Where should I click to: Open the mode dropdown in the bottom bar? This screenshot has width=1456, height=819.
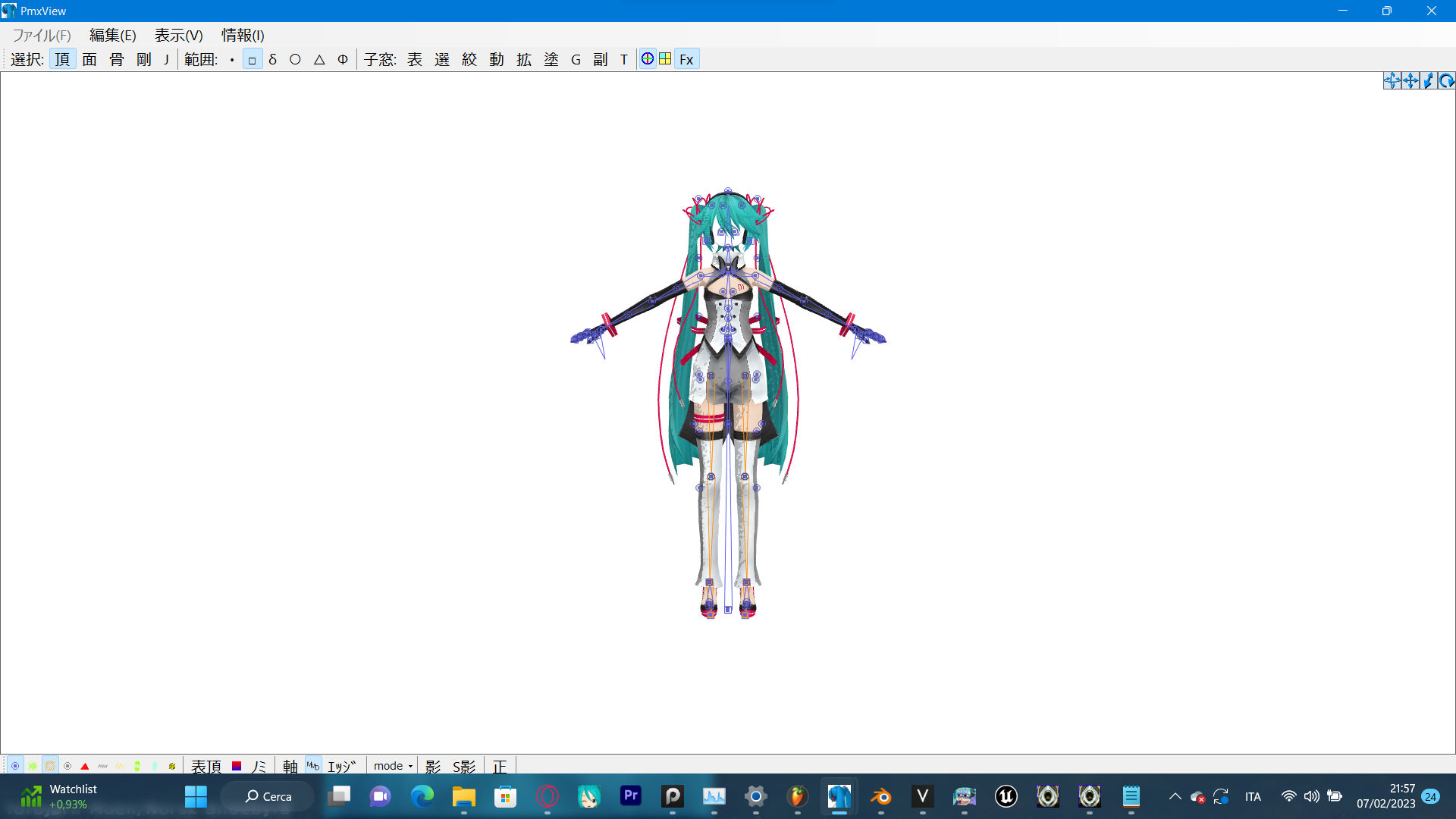pyautogui.click(x=392, y=766)
